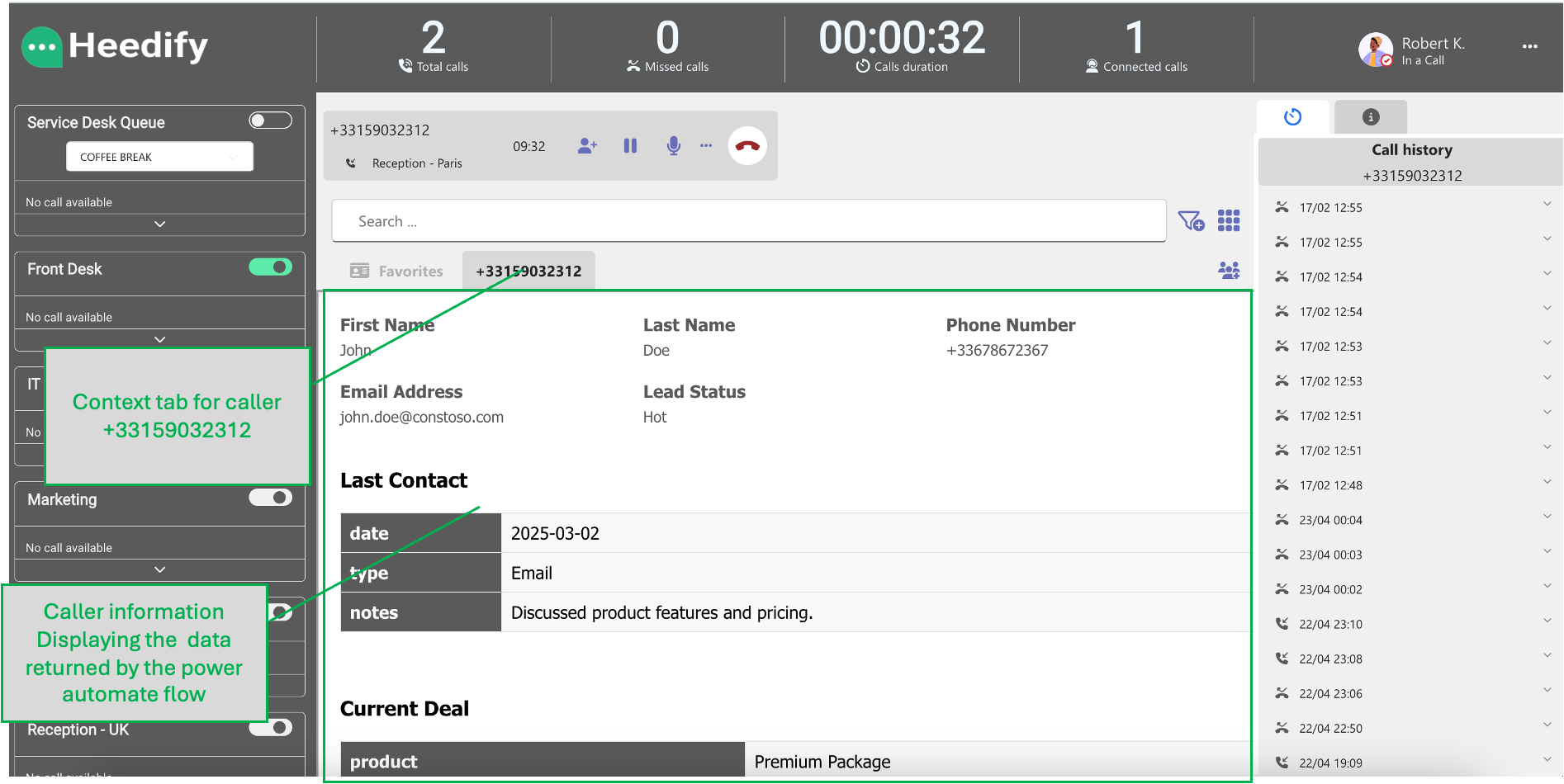
Task: Open the COFFEE BREAK status dropdown
Action: click(159, 157)
